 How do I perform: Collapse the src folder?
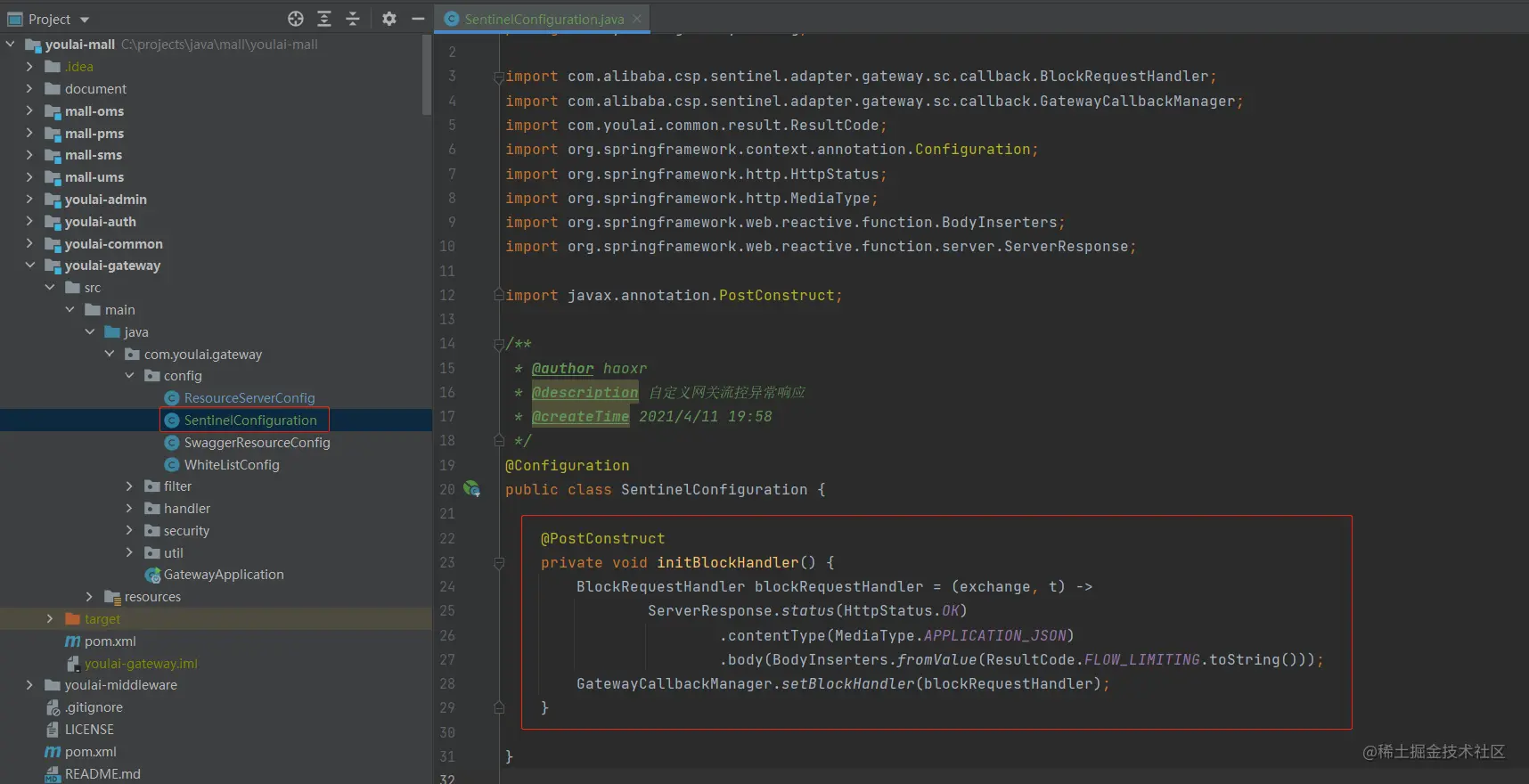click(50, 287)
